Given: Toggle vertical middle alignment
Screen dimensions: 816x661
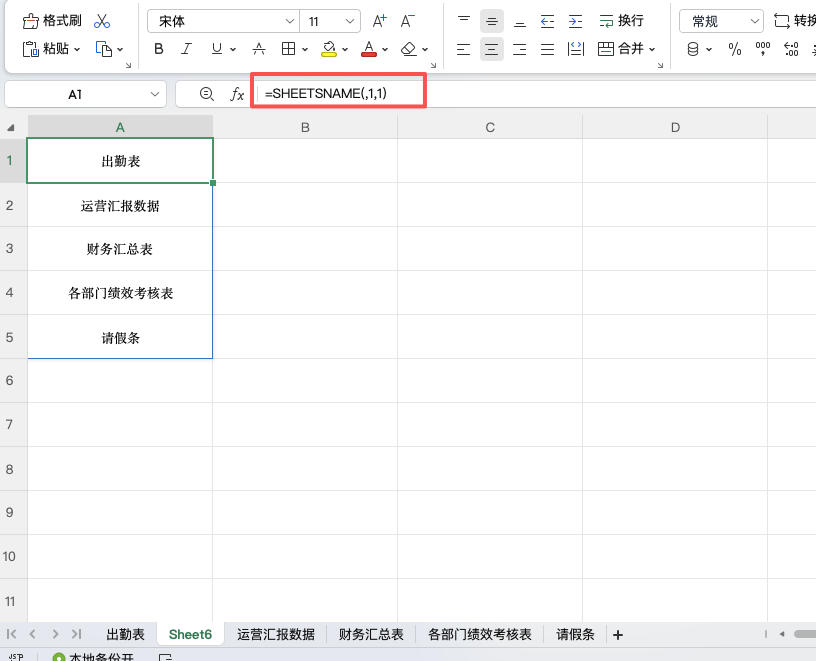Looking at the screenshot, I should pos(492,21).
